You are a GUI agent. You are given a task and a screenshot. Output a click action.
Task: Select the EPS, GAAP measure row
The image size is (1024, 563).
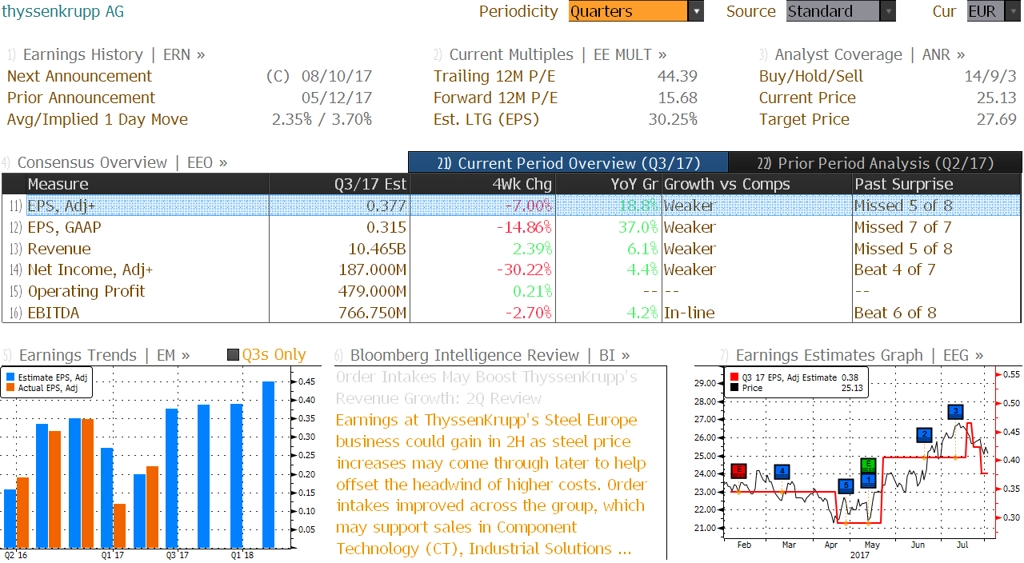point(511,227)
